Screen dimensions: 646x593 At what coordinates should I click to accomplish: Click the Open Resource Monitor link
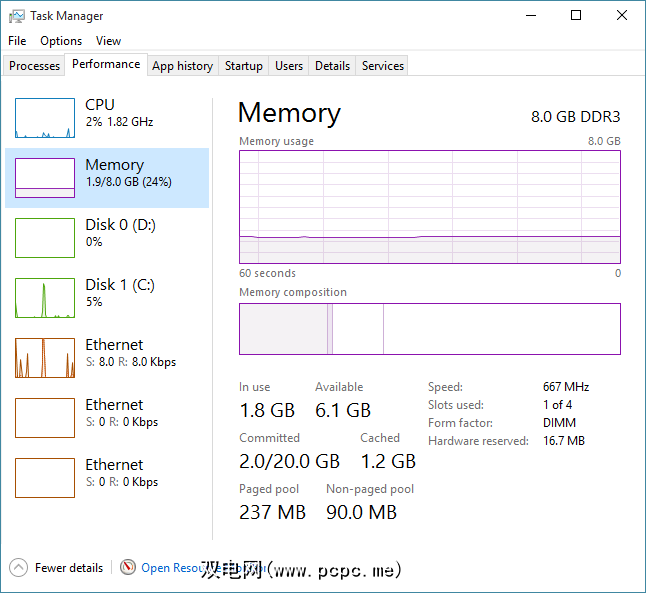tap(175, 567)
